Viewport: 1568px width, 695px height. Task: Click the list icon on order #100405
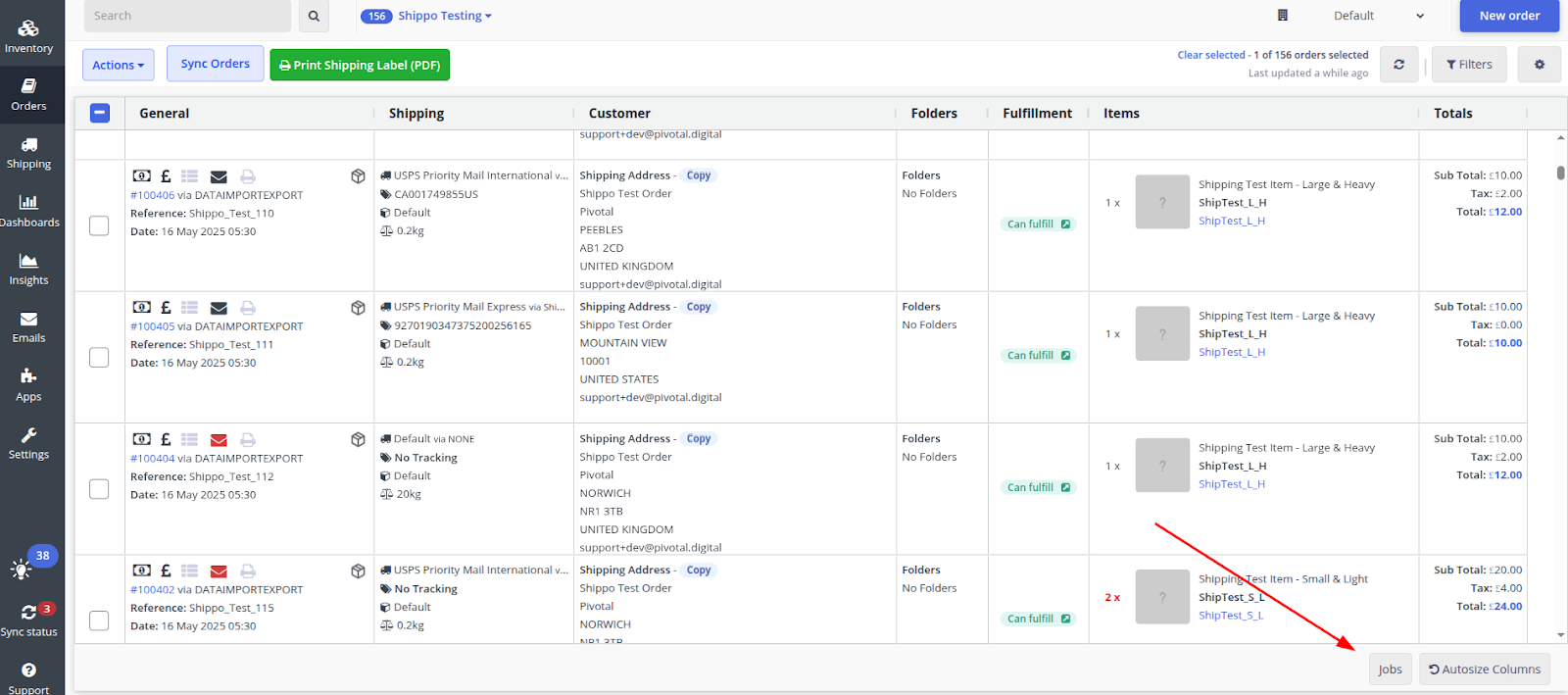(190, 308)
